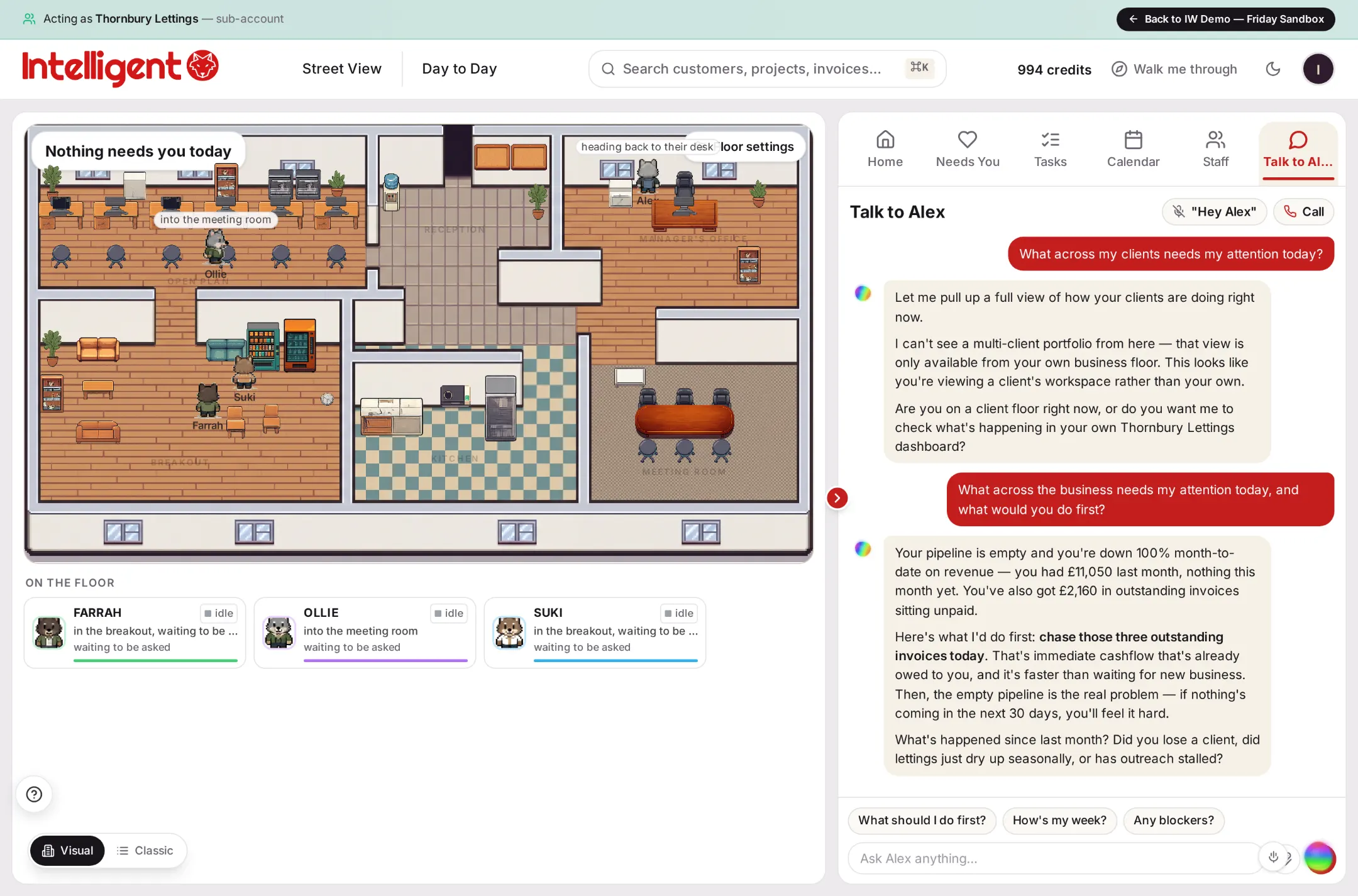Click the help question mark icon
Screen dimensions: 1358x896
point(34,794)
